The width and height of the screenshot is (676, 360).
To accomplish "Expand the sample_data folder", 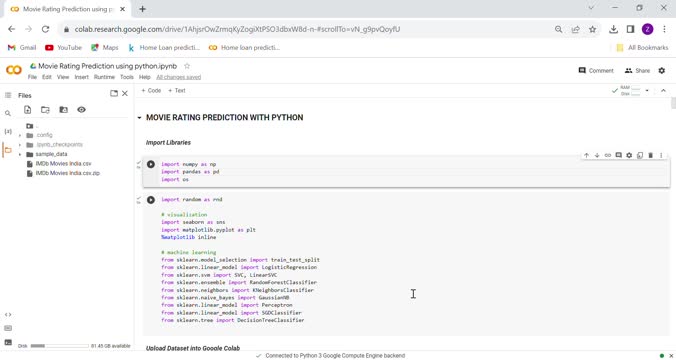I will (20, 154).
